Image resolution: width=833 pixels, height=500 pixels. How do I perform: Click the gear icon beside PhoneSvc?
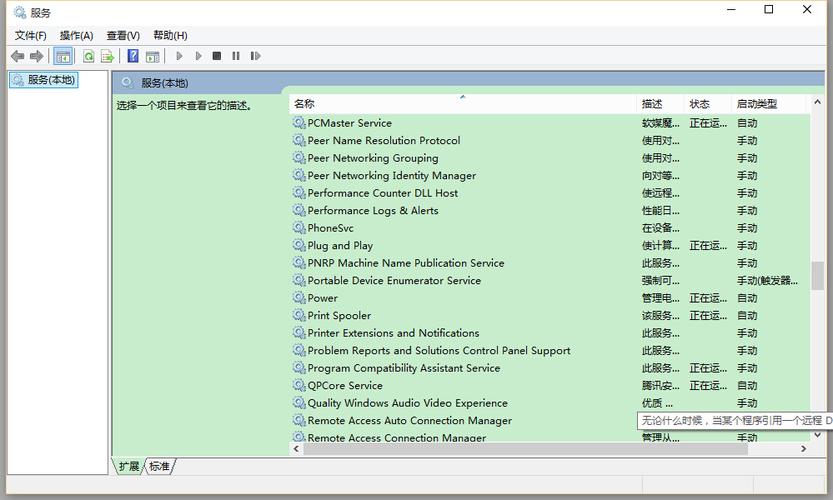click(x=299, y=228)
